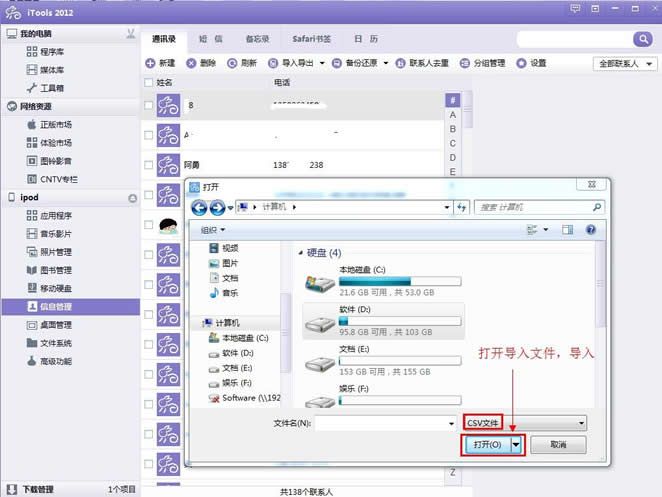The image size is (662, 497).
Task: Check the box for contact 阿勇
Action: pos(149,165)
